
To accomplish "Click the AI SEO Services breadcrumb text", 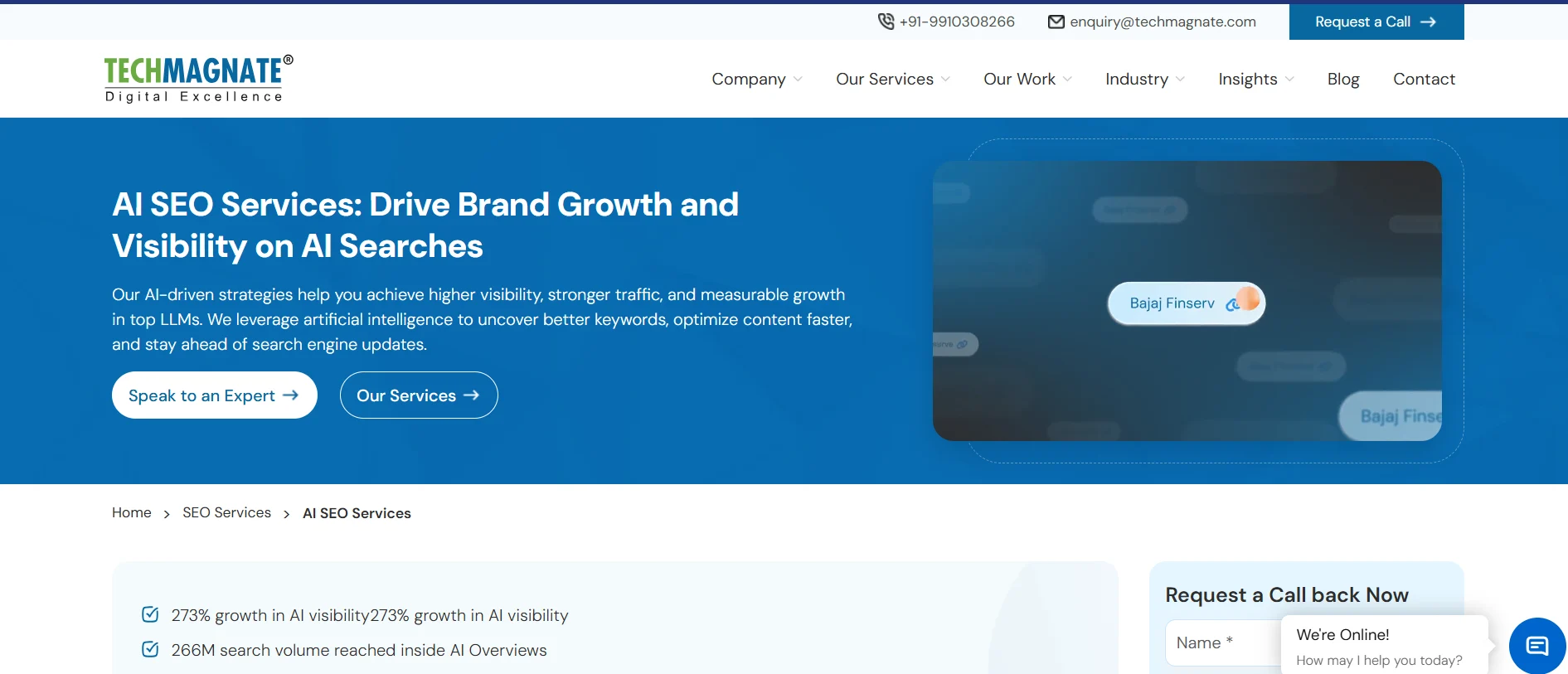I will point(357,513).
